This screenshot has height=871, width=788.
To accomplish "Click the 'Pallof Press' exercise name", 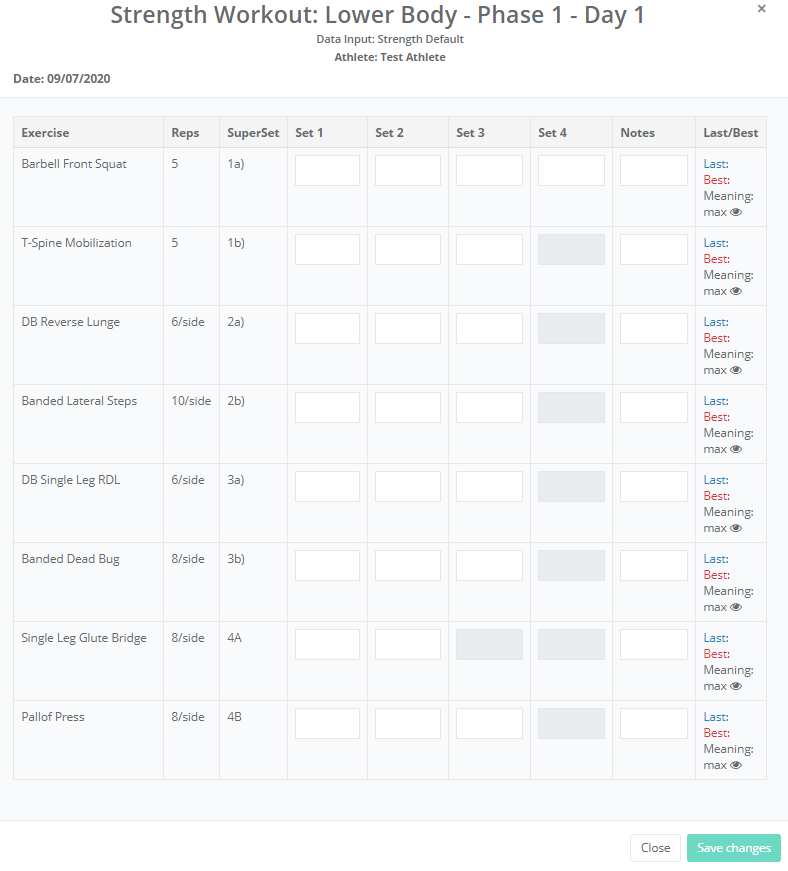I will click(x=53, y=717).
